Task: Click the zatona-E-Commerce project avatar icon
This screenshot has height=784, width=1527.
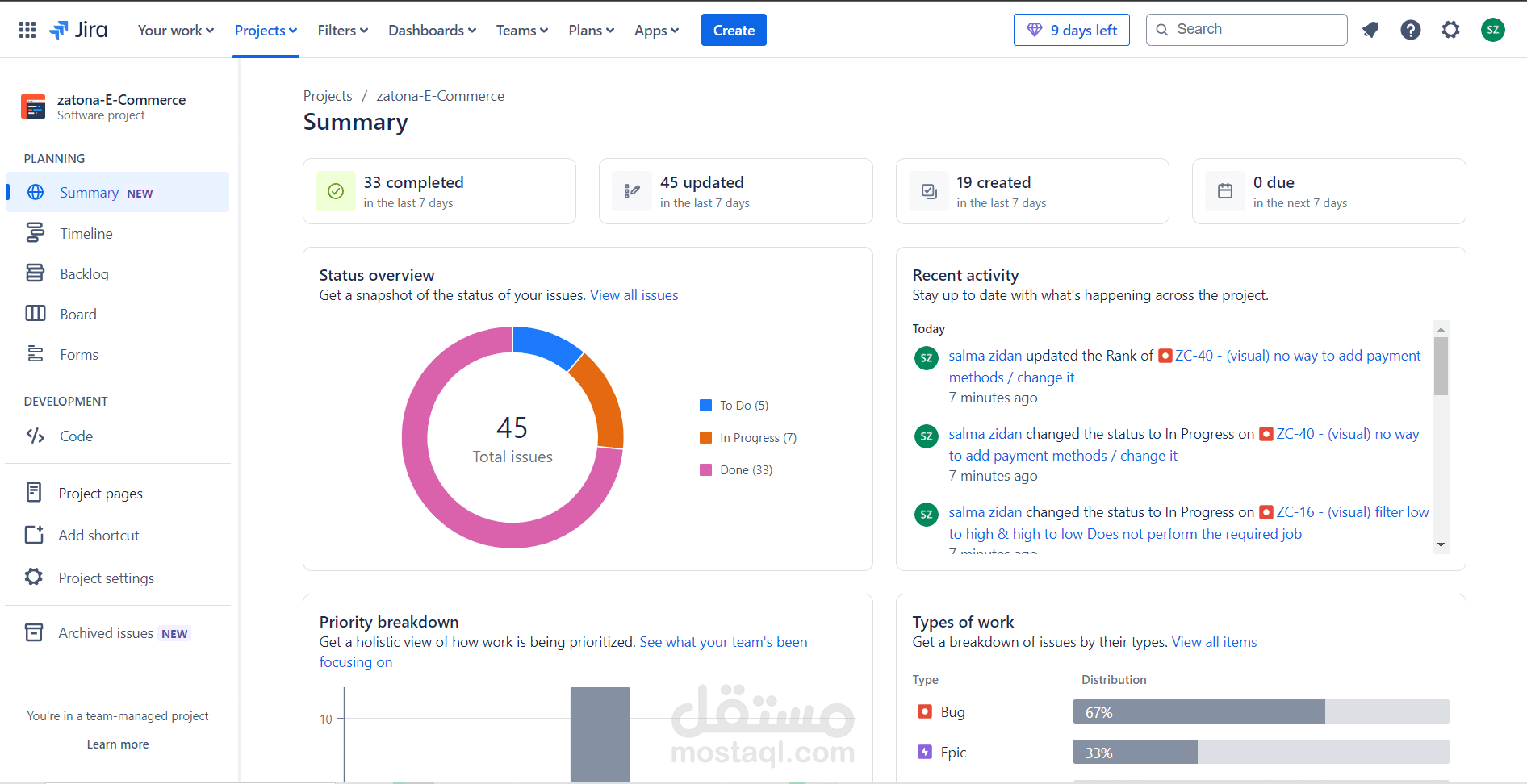Action: click(x=33, y=106)
